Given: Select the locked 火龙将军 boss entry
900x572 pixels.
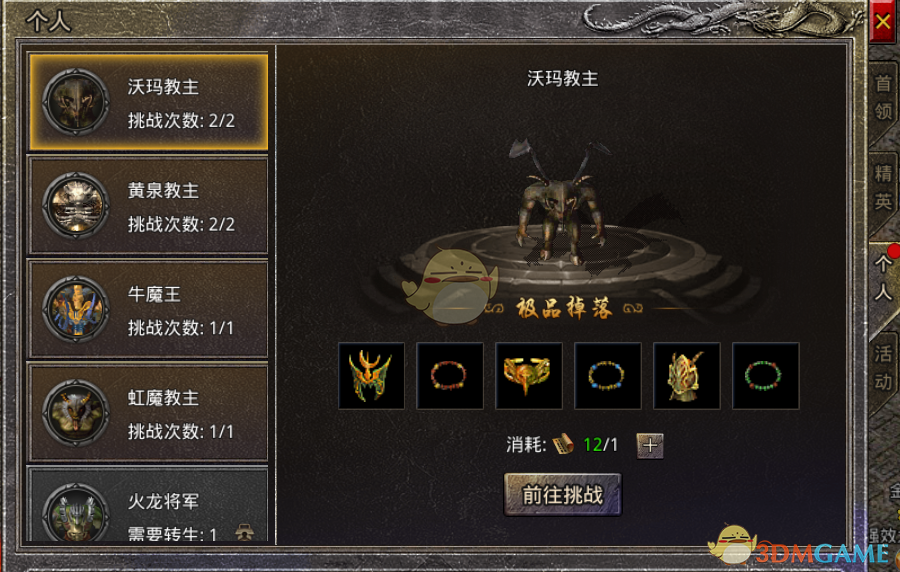Looking at the screenshot, I should pyautogui.click(x=148, y=506).
